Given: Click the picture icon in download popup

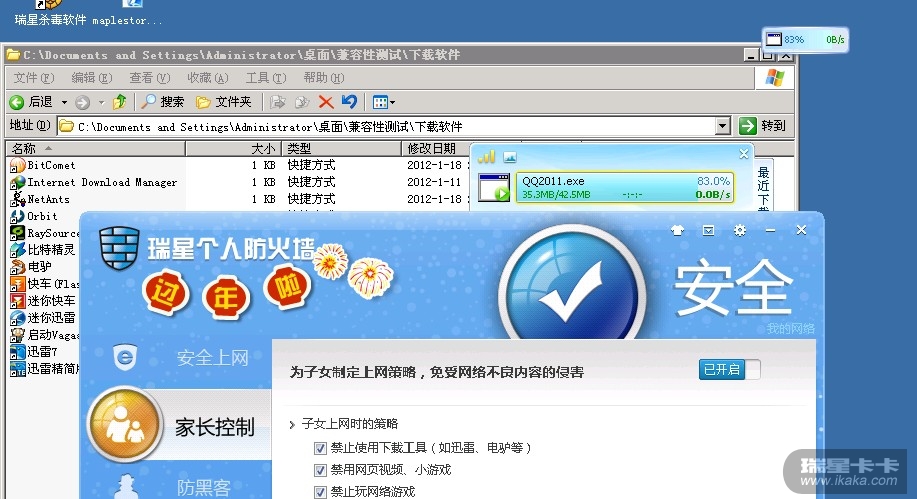Looking at the screenshot, I should [510, 157].
